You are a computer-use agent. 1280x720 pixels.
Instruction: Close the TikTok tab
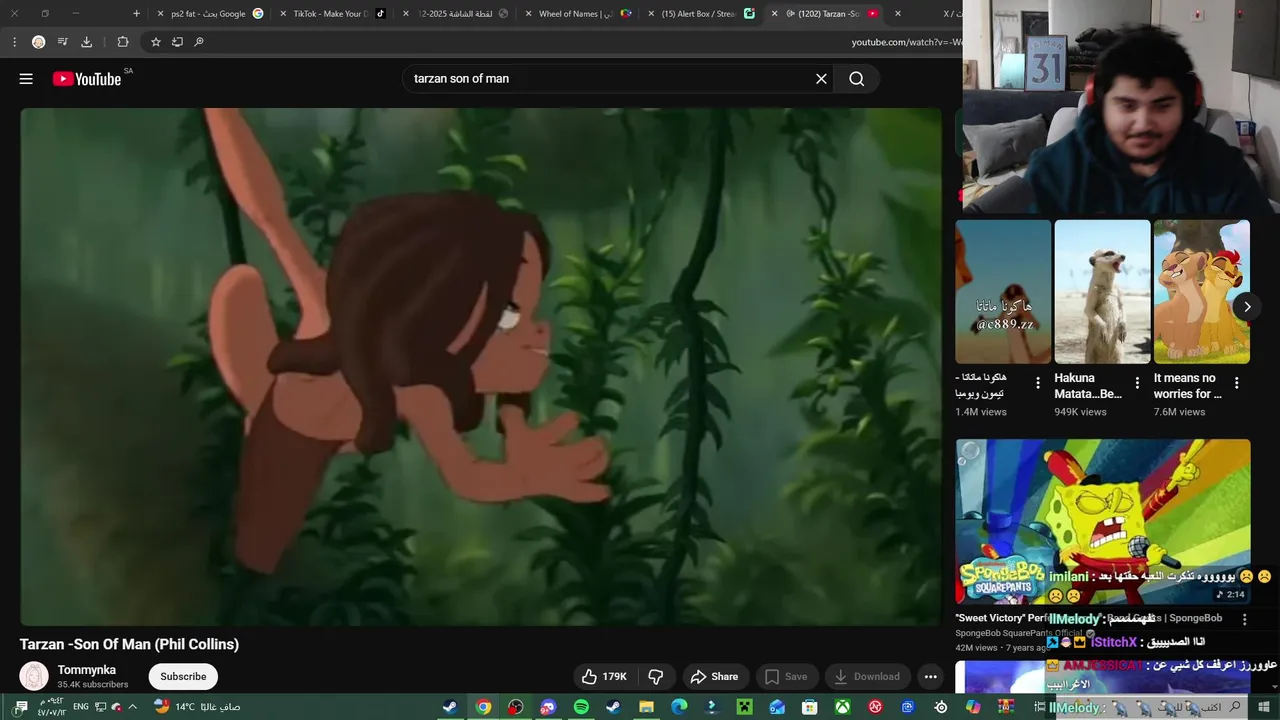[283, 14]
